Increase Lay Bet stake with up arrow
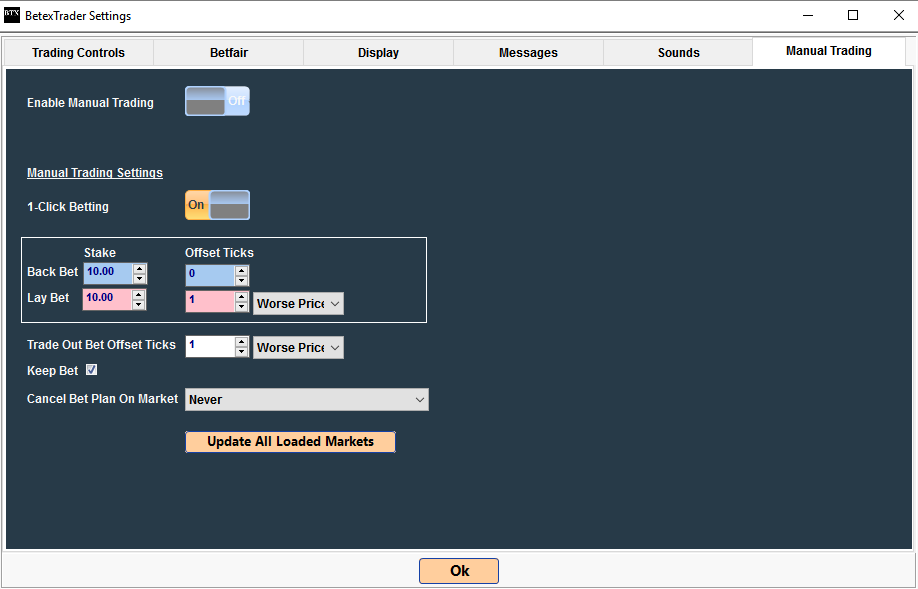Screen dimensions: 918x589 pos(140,294)
